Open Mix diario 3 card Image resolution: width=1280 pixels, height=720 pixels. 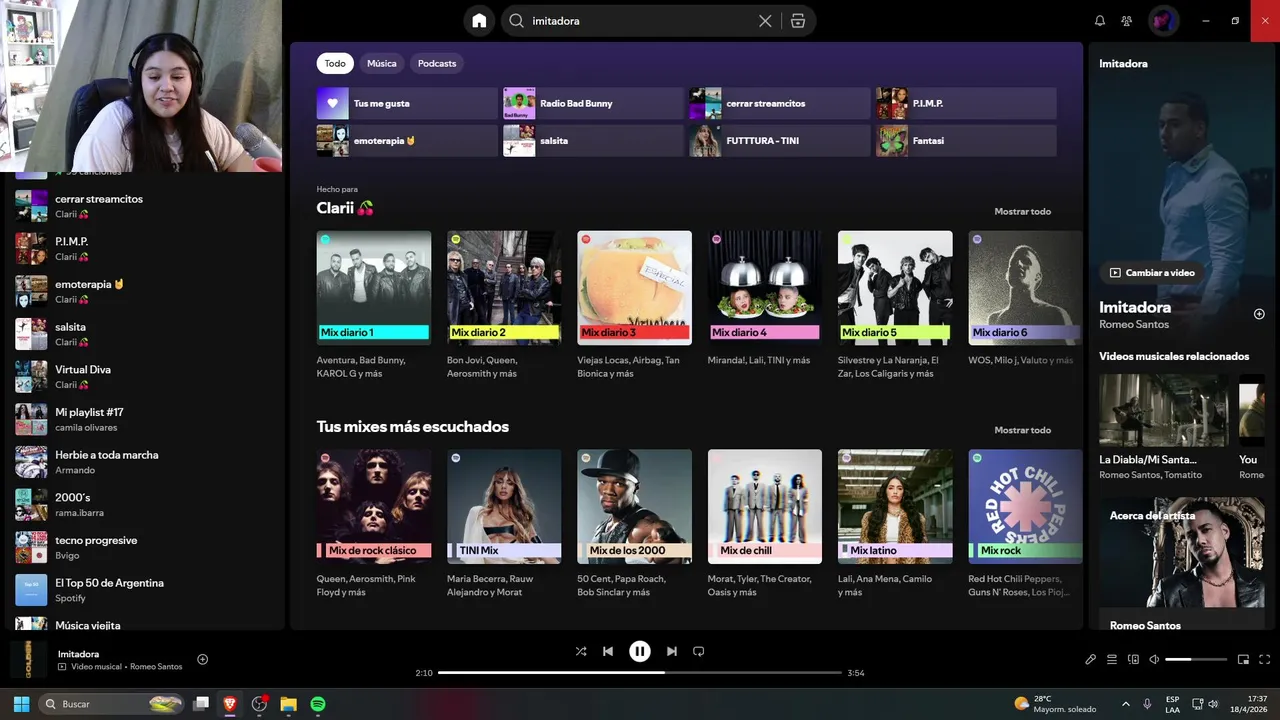point(634,305)
